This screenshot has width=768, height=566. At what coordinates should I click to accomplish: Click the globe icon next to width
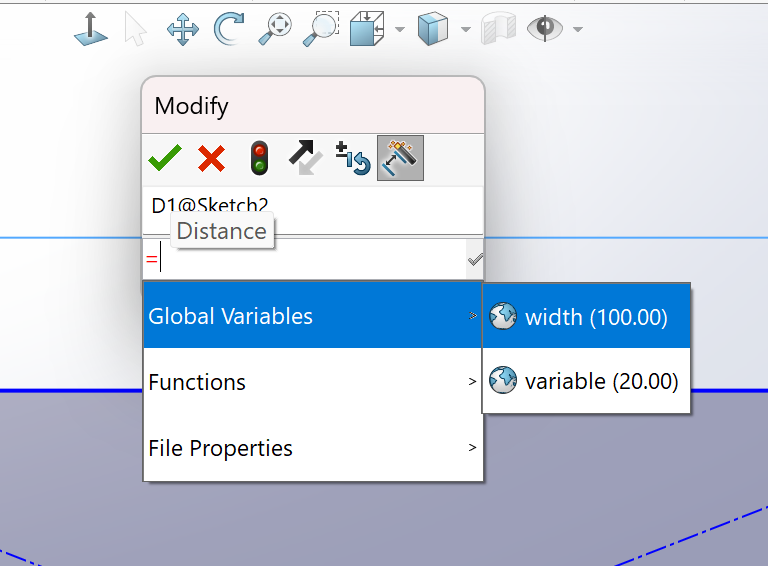pos(503,316)
